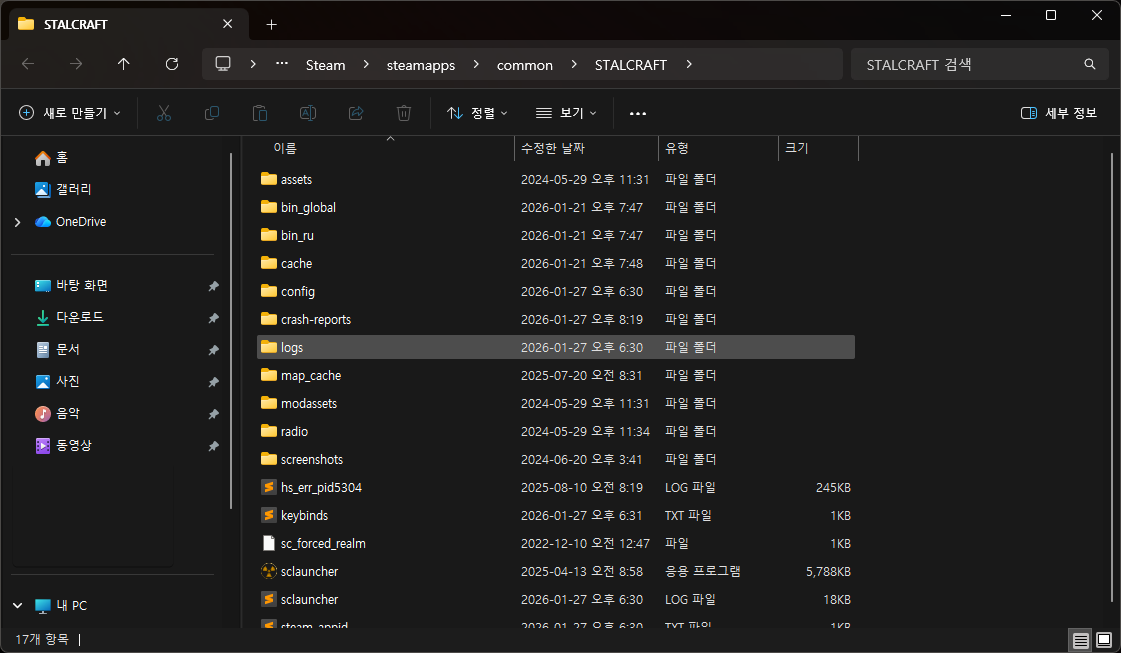Click the Cut scissors icon
The image size is (1121, 653).
[x=164, y=113]
